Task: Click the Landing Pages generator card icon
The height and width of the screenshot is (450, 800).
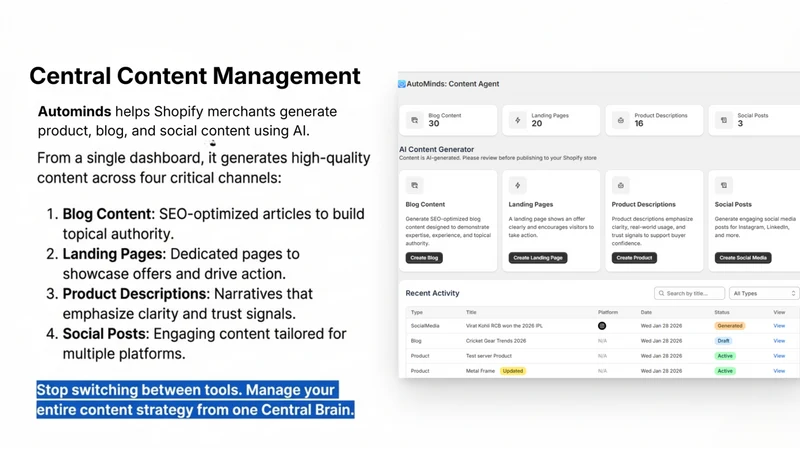Action: (517, 186)
